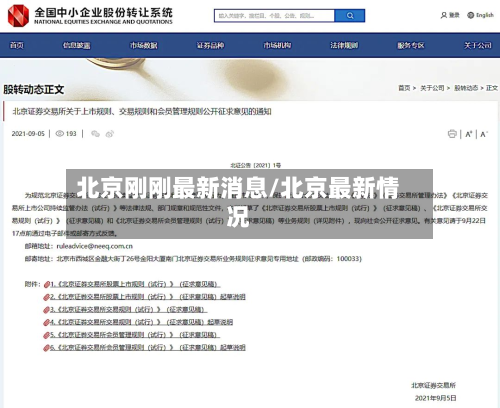Click the NEEQ red logo

point(19,15)
